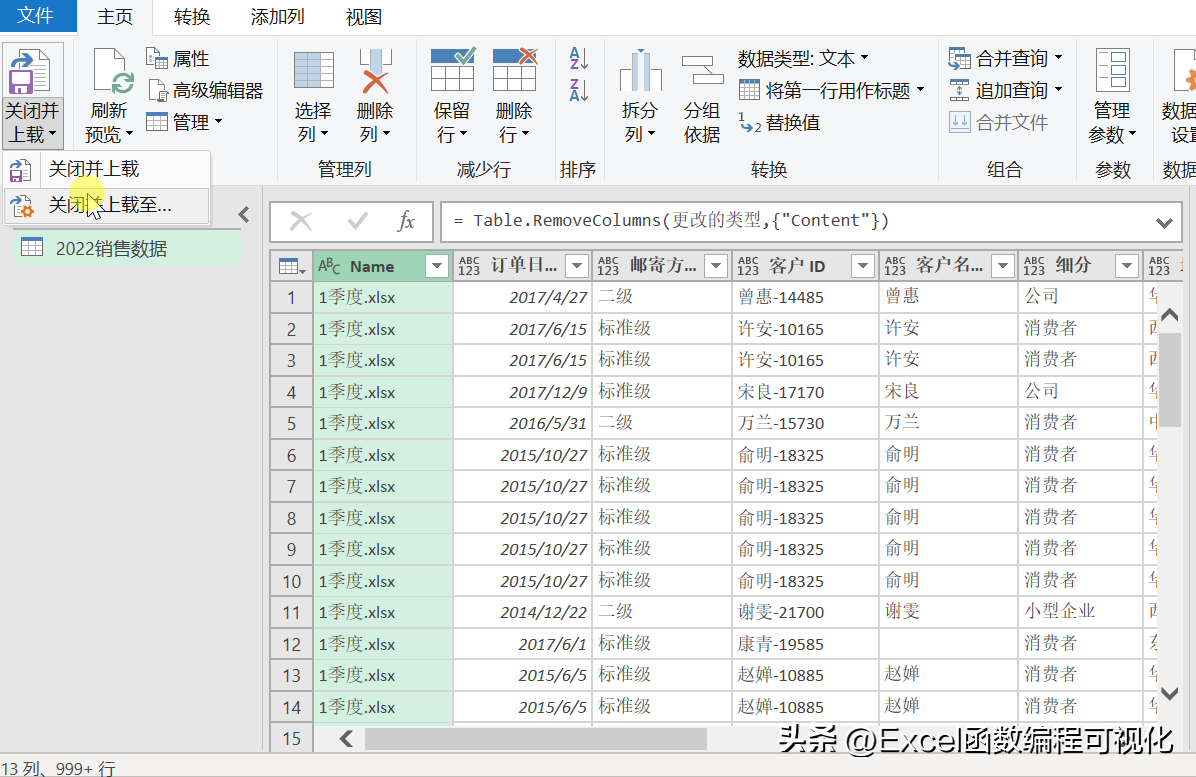Collapse the queries pane with the arrow

click(x=244, y=215)
